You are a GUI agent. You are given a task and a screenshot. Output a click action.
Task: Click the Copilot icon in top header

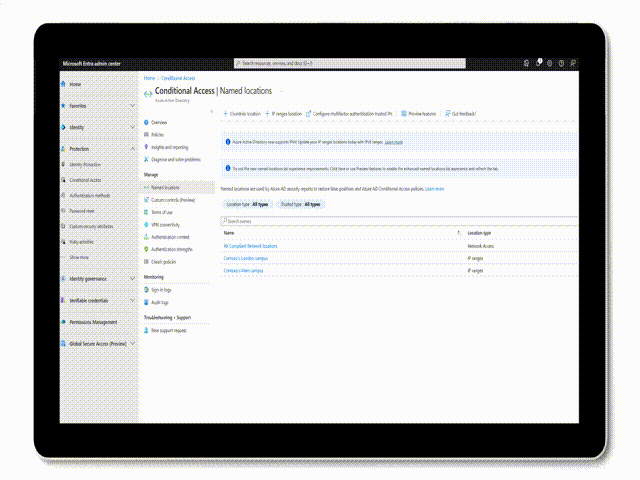point(527,63)
